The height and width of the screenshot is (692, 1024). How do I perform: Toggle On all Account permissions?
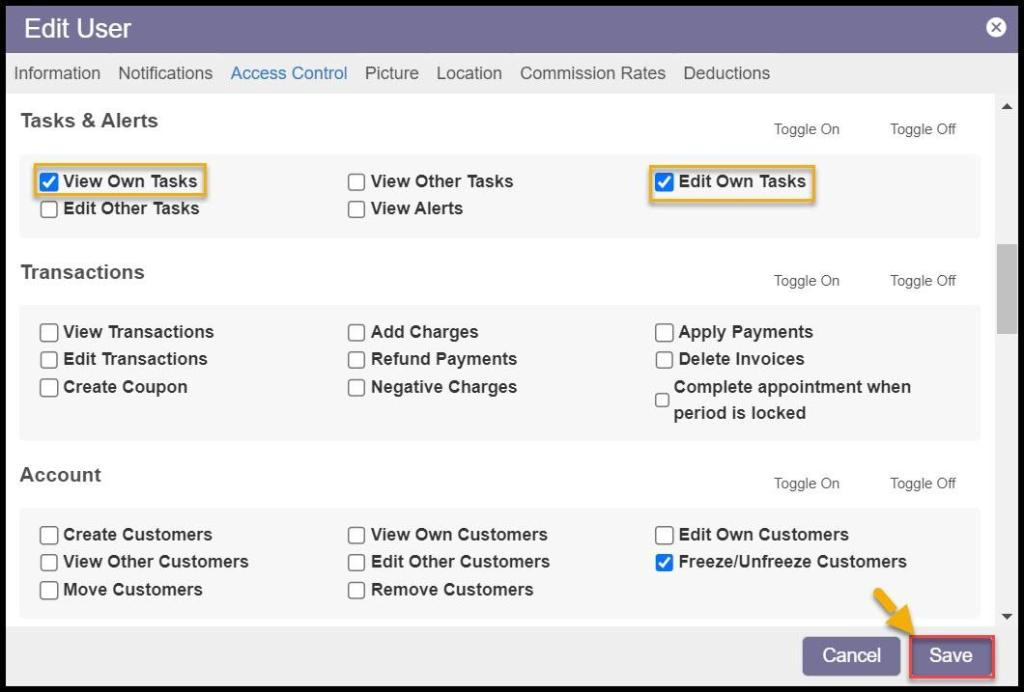(x=806, y=483)
